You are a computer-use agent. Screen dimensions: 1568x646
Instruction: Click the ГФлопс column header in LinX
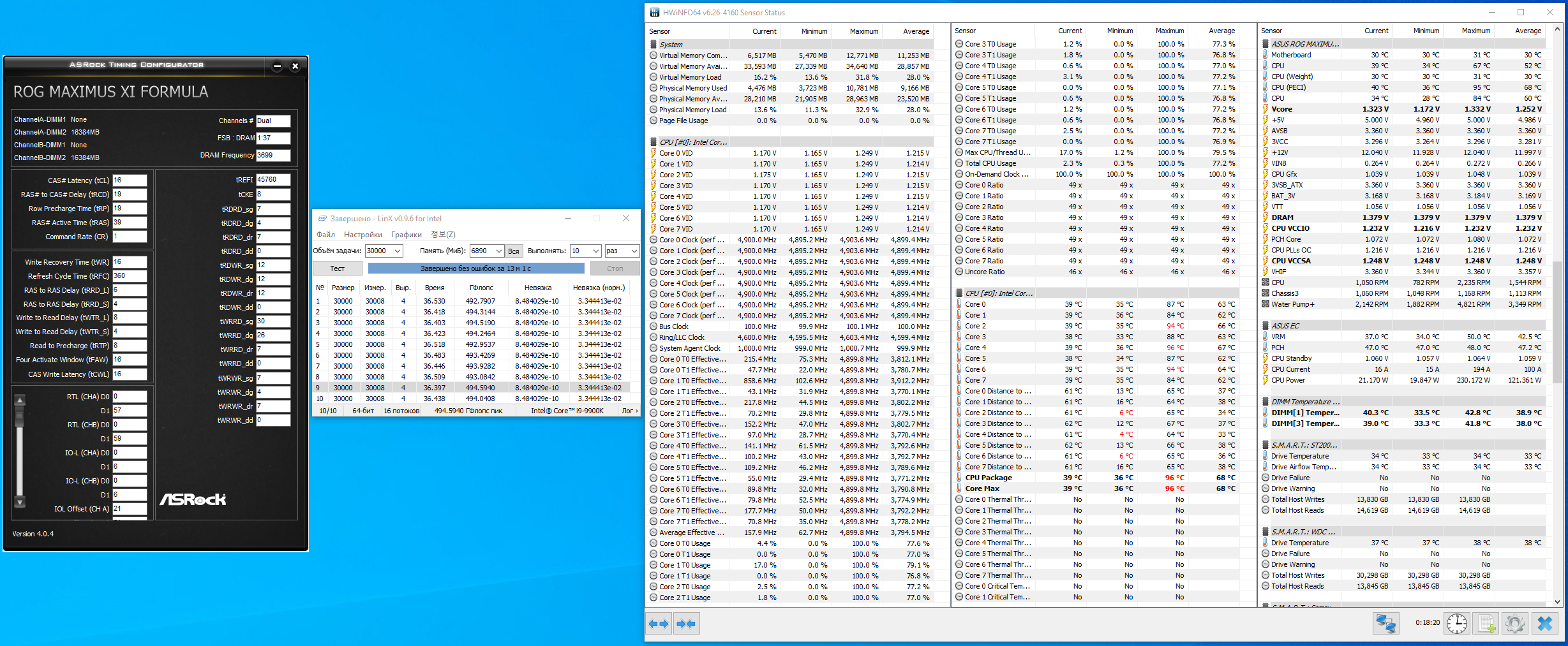481,288
